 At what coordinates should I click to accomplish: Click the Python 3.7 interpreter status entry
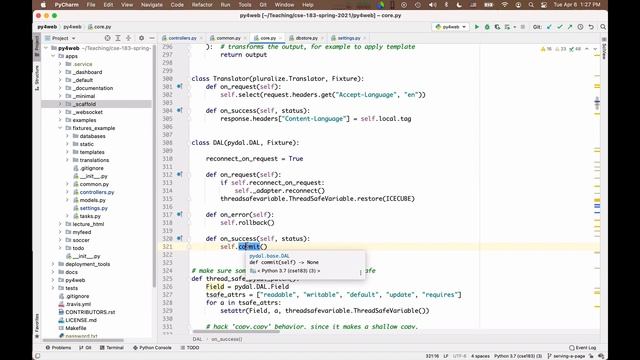tap(518, 356)
